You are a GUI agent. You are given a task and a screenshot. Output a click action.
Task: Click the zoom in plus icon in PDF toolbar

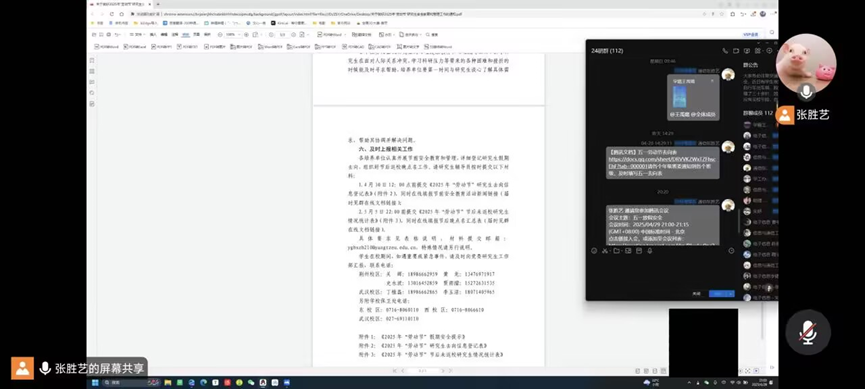pos(247,34)
